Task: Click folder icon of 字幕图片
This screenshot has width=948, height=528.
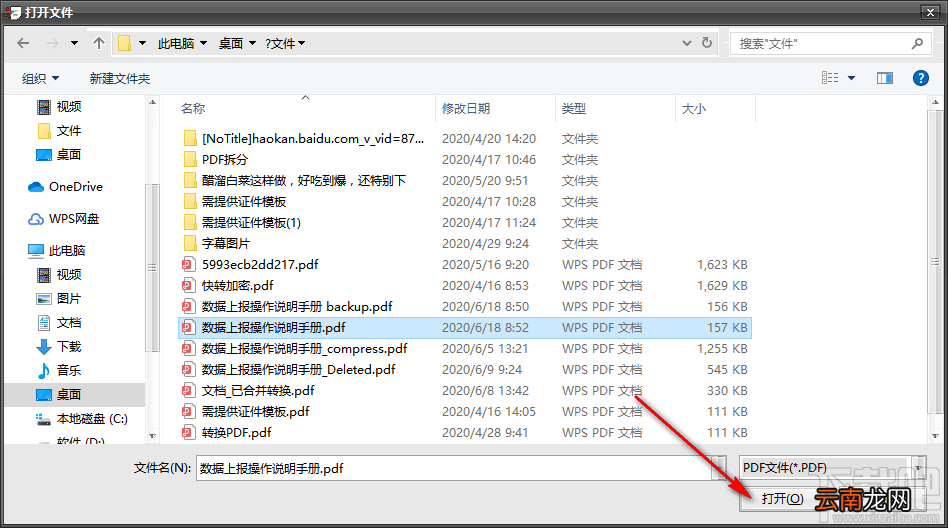Action: (189, 244)
